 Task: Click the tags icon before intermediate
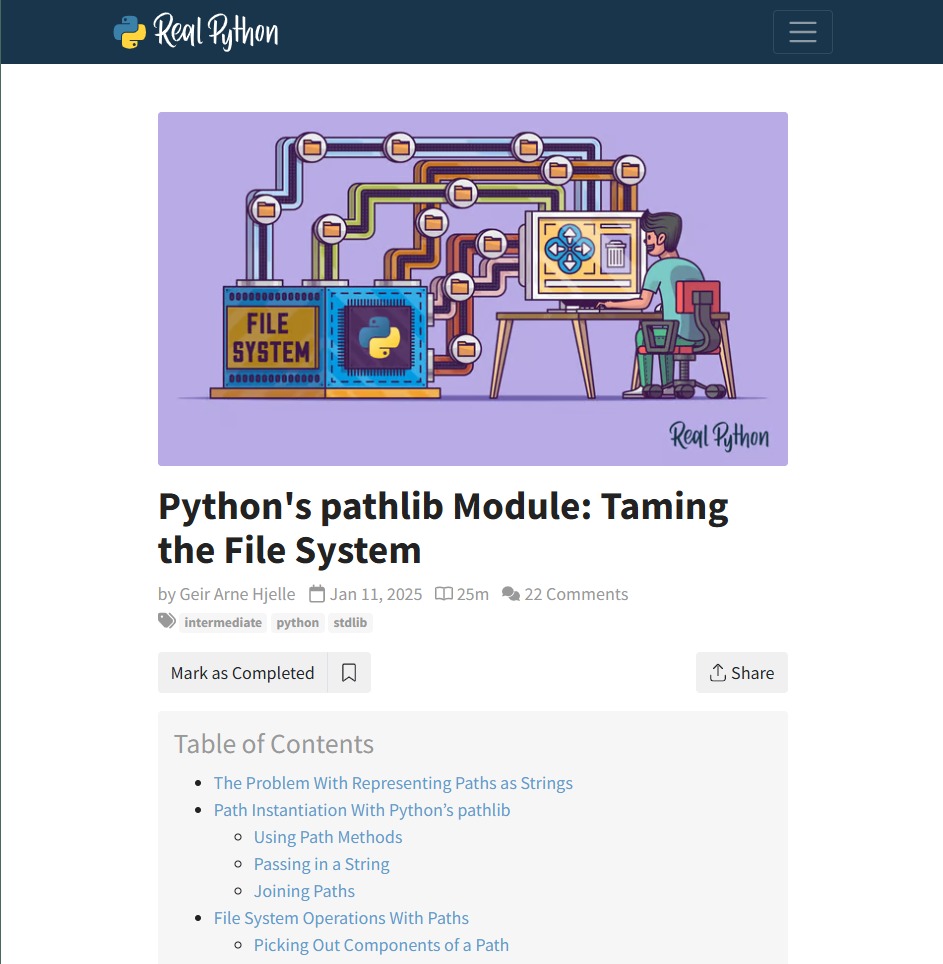167,621
